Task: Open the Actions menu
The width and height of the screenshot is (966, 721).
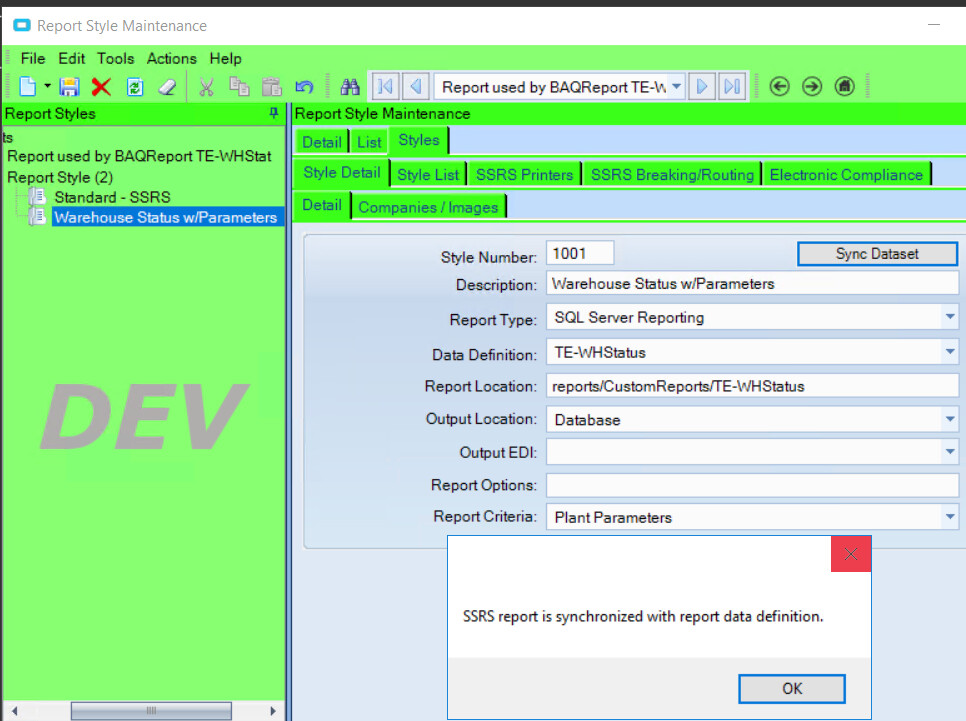Action: click(171, 59)
